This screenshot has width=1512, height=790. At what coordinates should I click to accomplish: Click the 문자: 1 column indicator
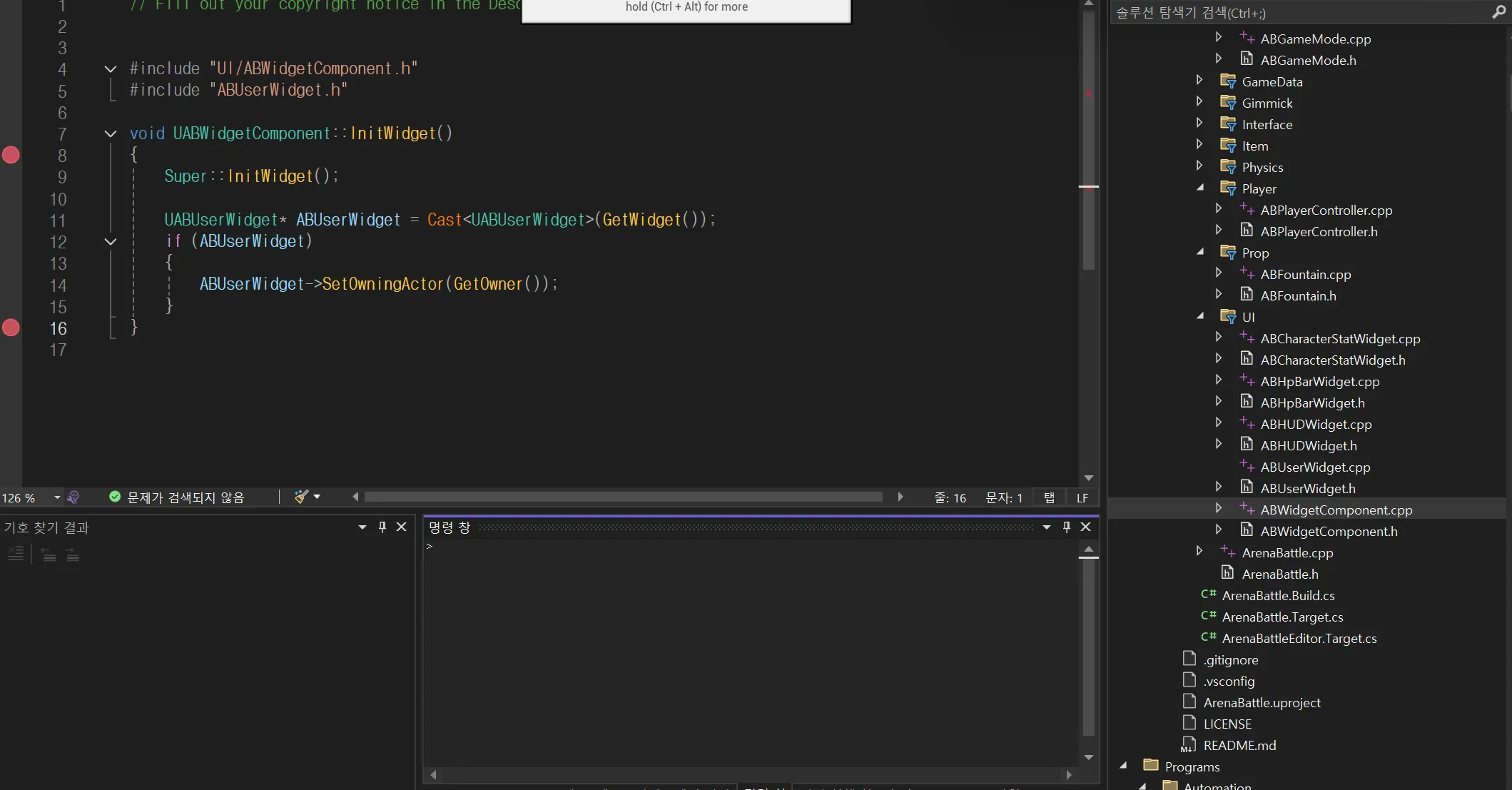(1004, 498)
